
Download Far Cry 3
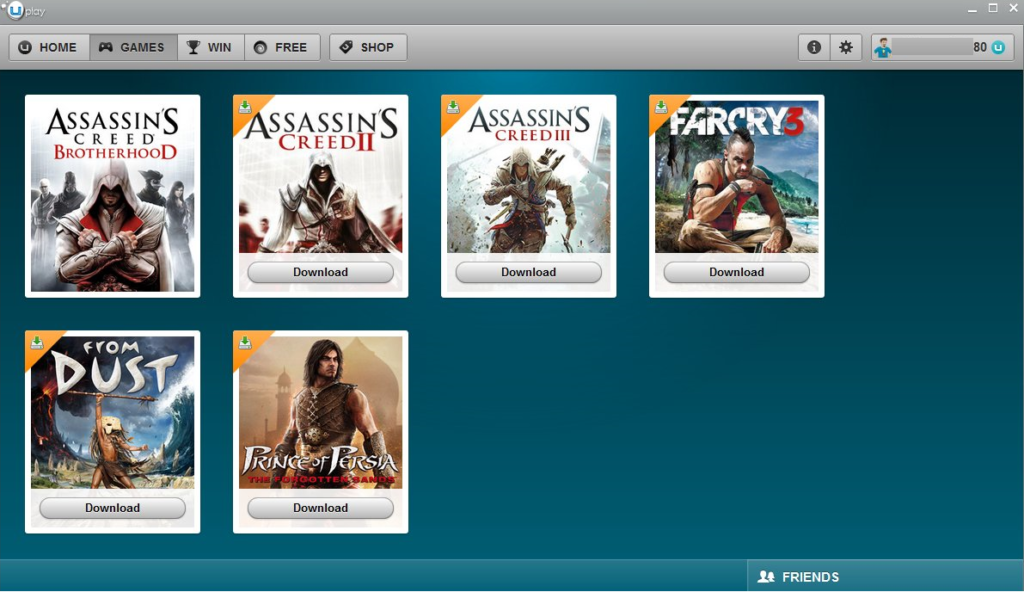click(737, 272)
